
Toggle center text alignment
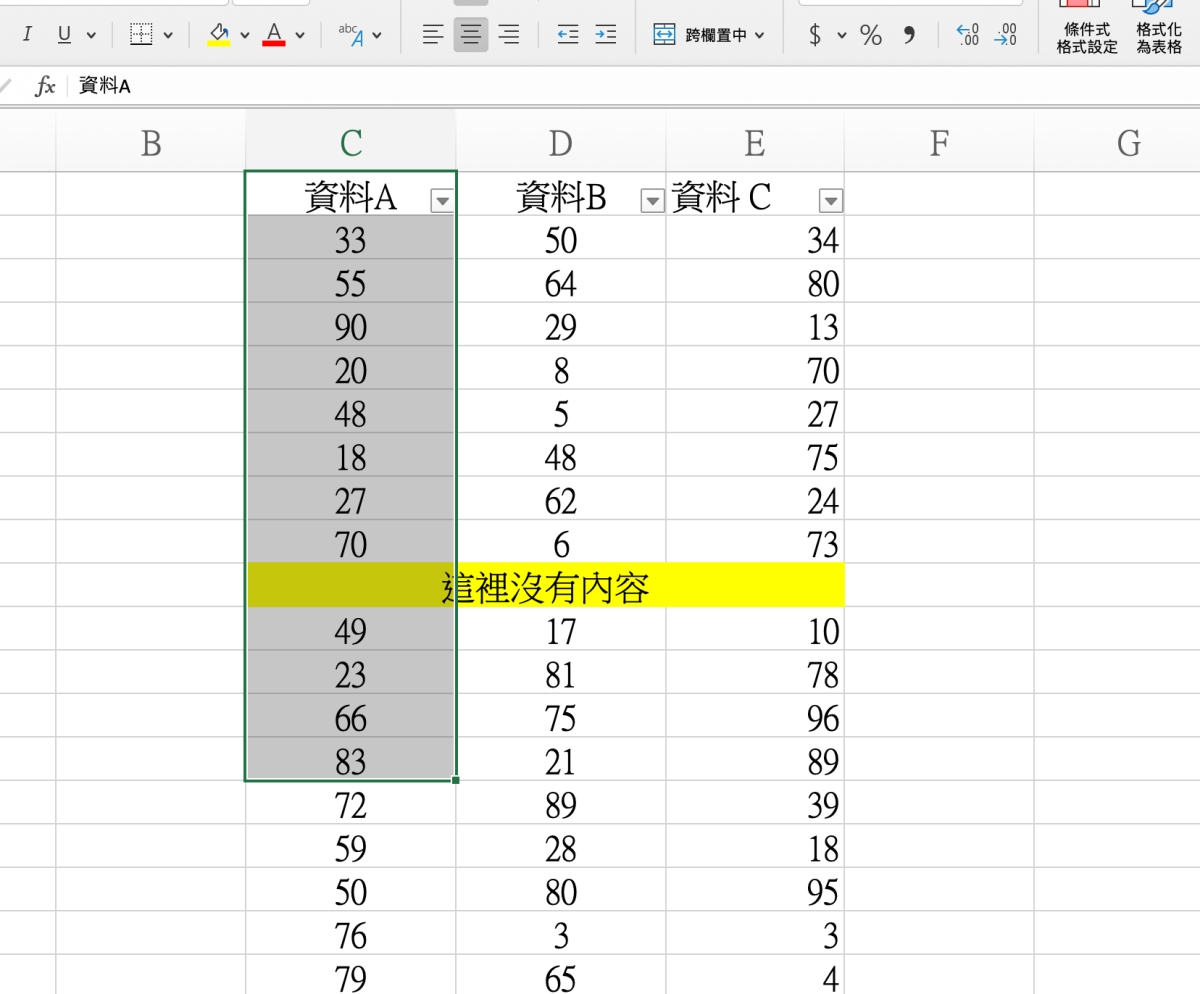(470, 35)
